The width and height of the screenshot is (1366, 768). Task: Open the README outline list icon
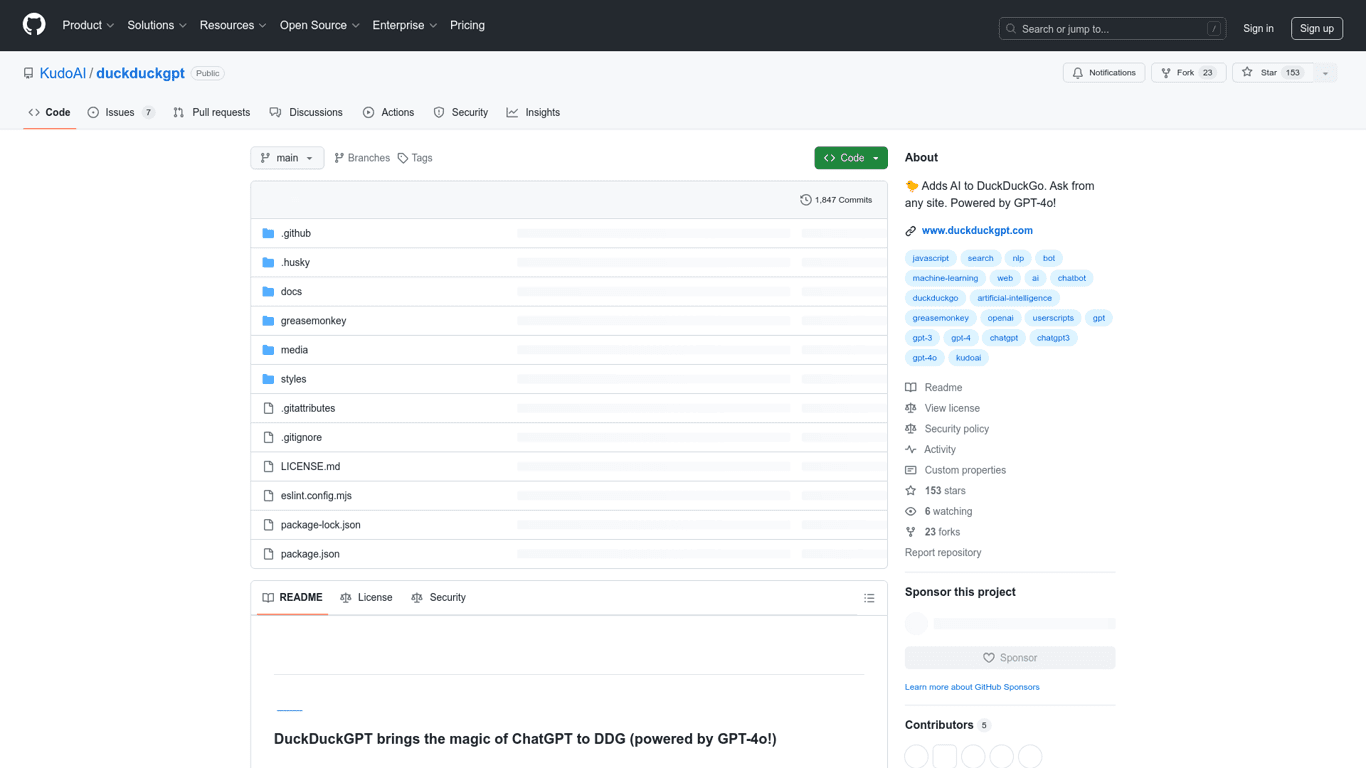[x=869, y=598]
